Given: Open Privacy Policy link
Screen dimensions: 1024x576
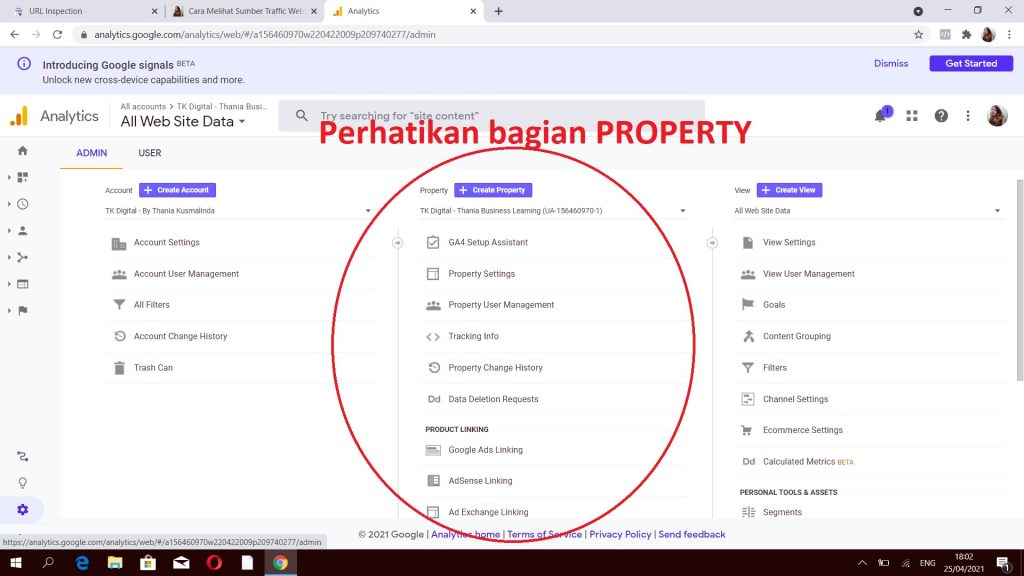Looking at the screenshot, I should (x=620, y=534).
